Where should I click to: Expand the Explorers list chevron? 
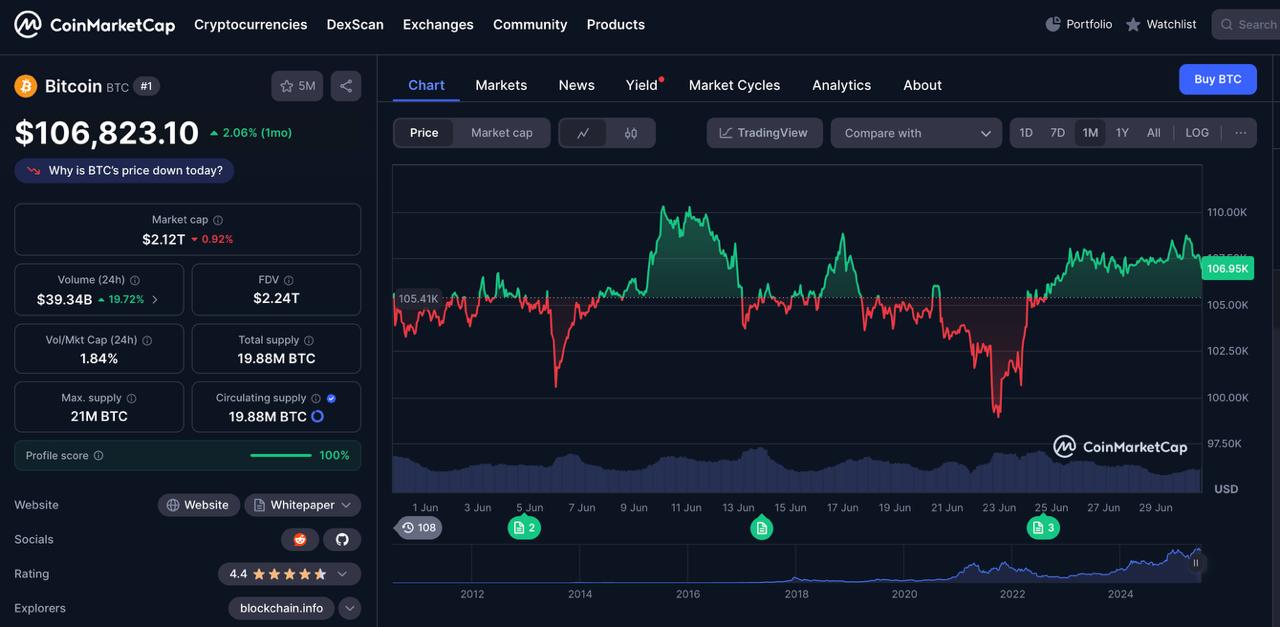coord(349,608)
